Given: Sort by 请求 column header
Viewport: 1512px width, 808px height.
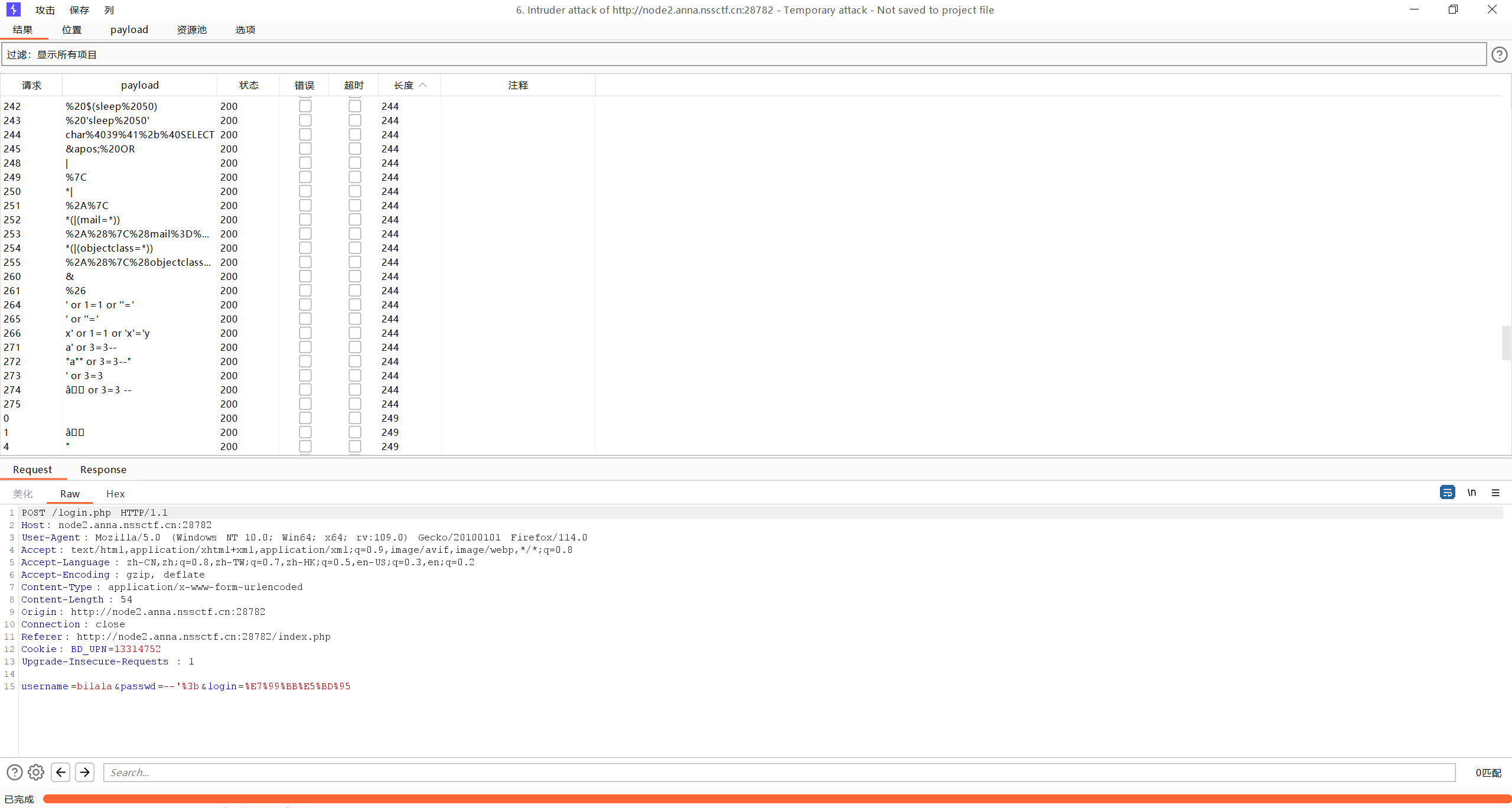Looking at the screenshot, I should (x=32, y=85).
